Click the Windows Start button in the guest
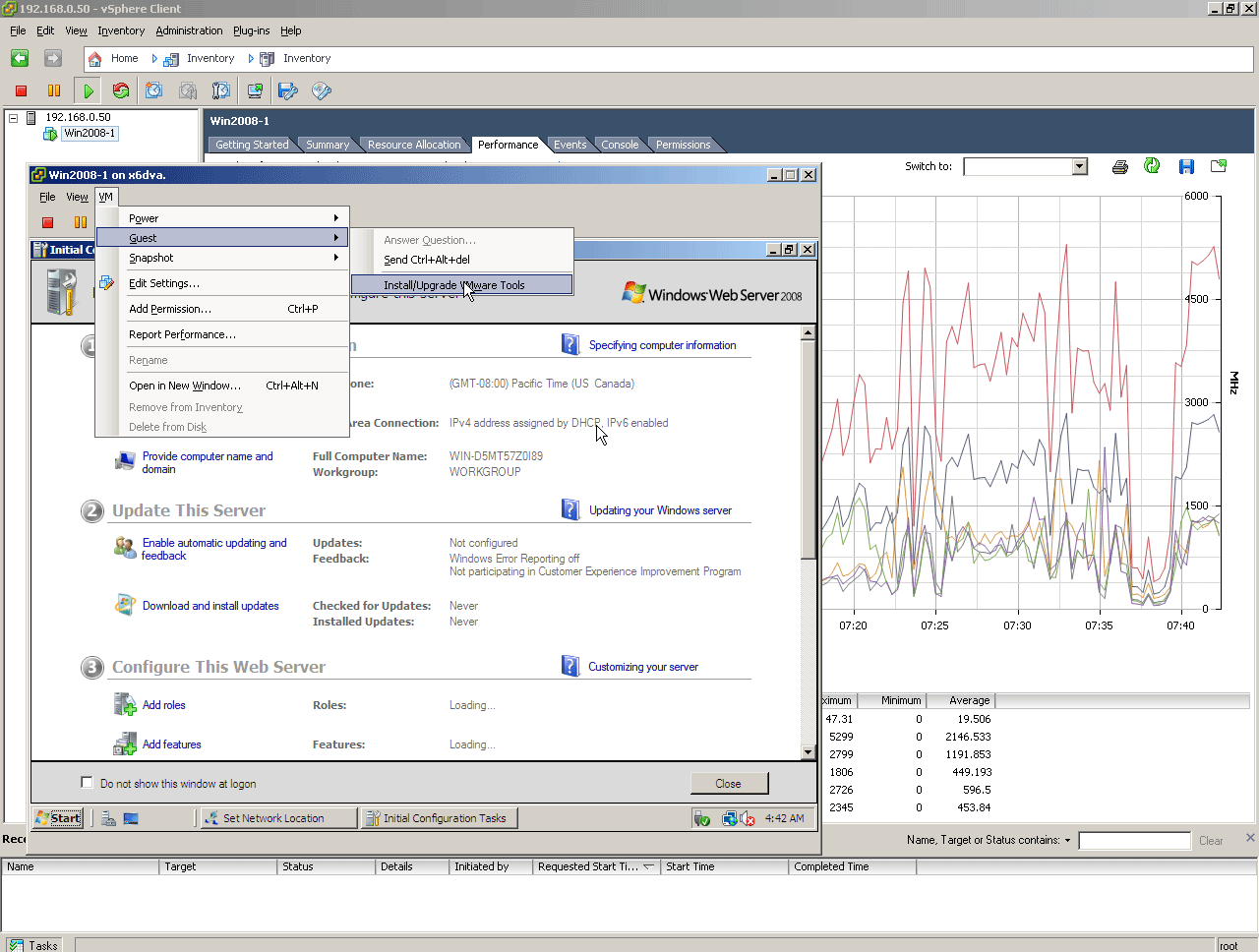The width and height of the screenshot is (1259, 952). point(58,818)
